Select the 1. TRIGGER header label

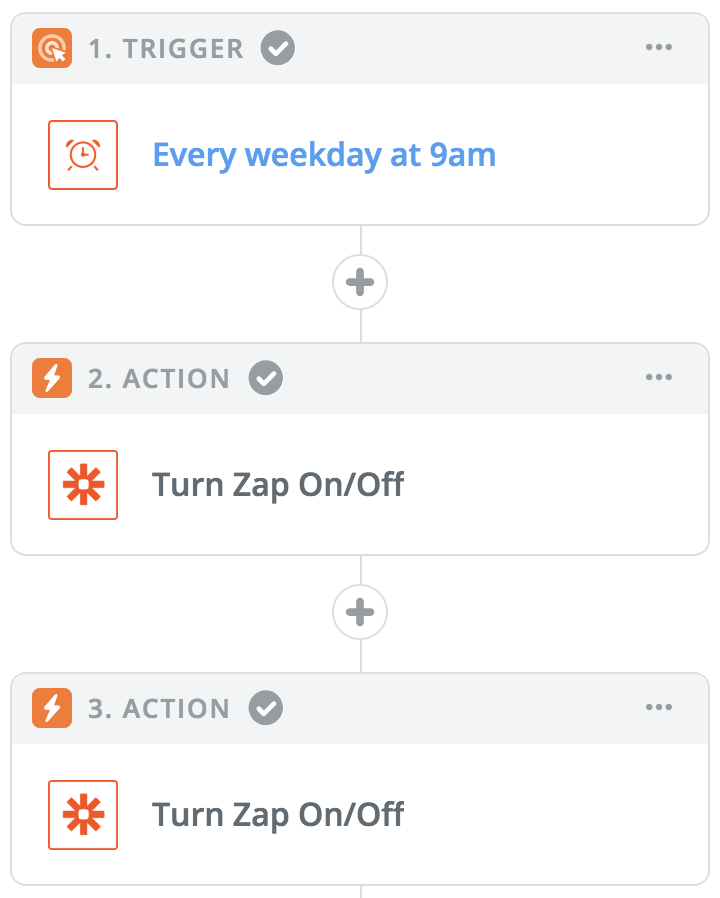tap(166, 49)
